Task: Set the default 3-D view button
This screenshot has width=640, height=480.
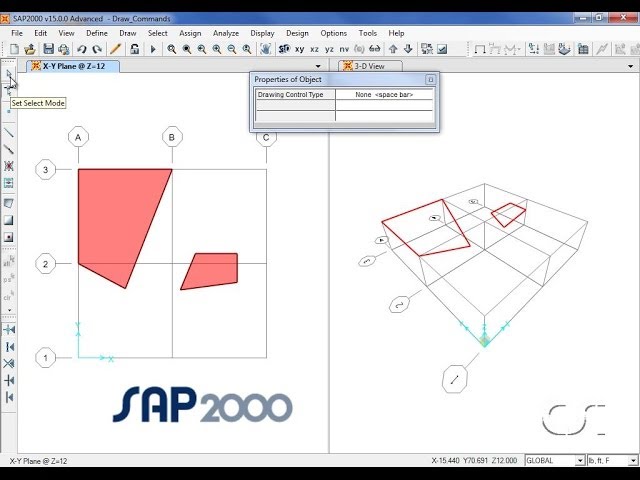Action: pyautogui.click(x=284, y=49)
